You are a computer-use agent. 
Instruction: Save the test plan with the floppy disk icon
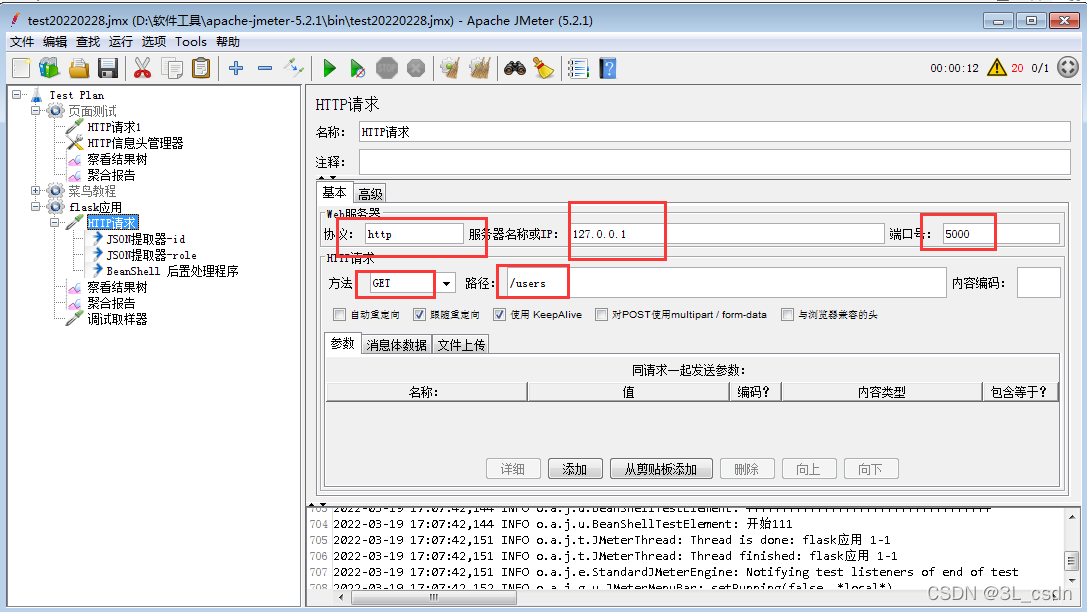point(107,68)
